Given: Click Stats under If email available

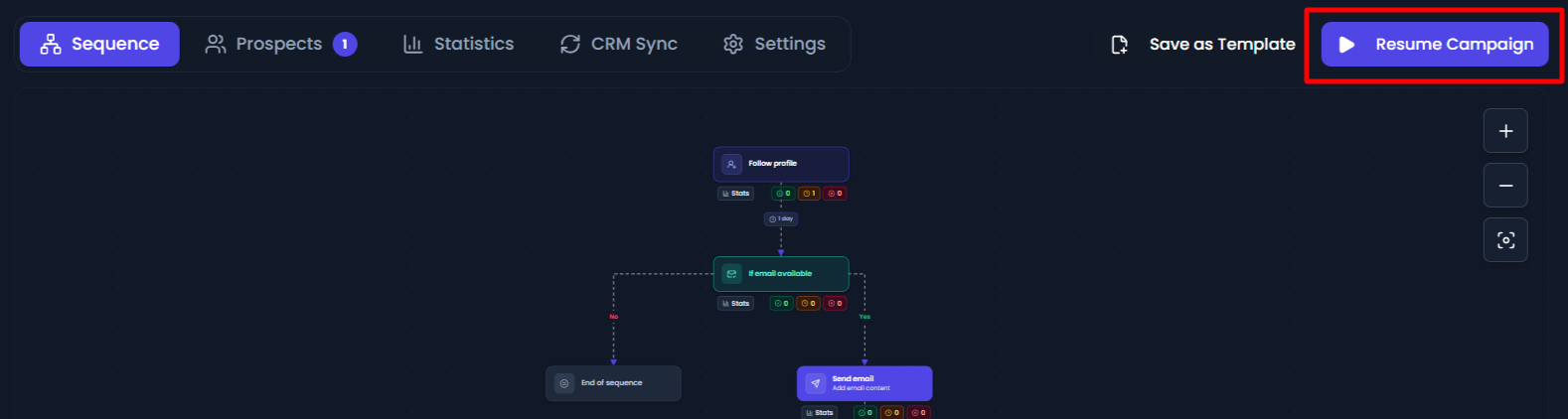Looking at the screenshot, I should click(736, 304).
